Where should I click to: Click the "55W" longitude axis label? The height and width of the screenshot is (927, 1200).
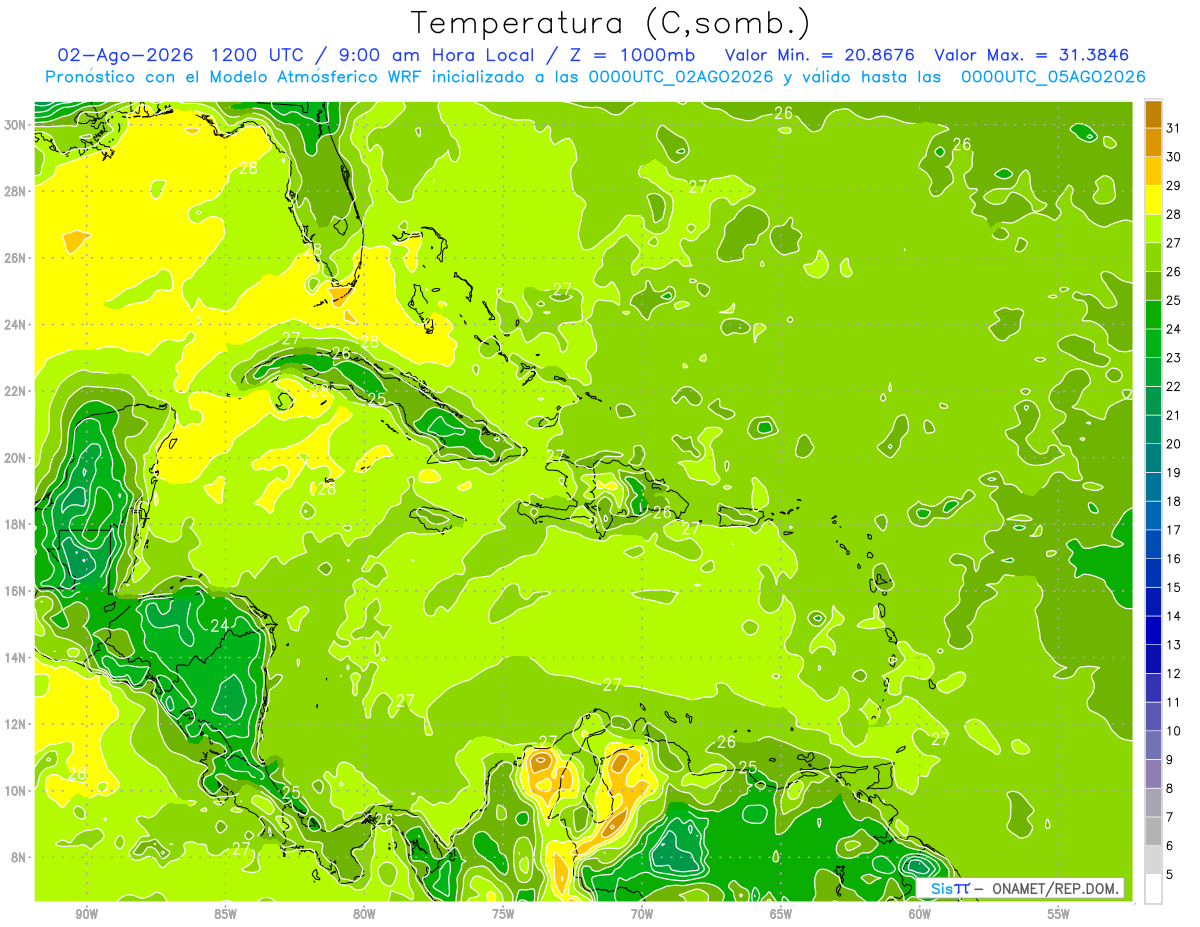(x=1059, y=914)
